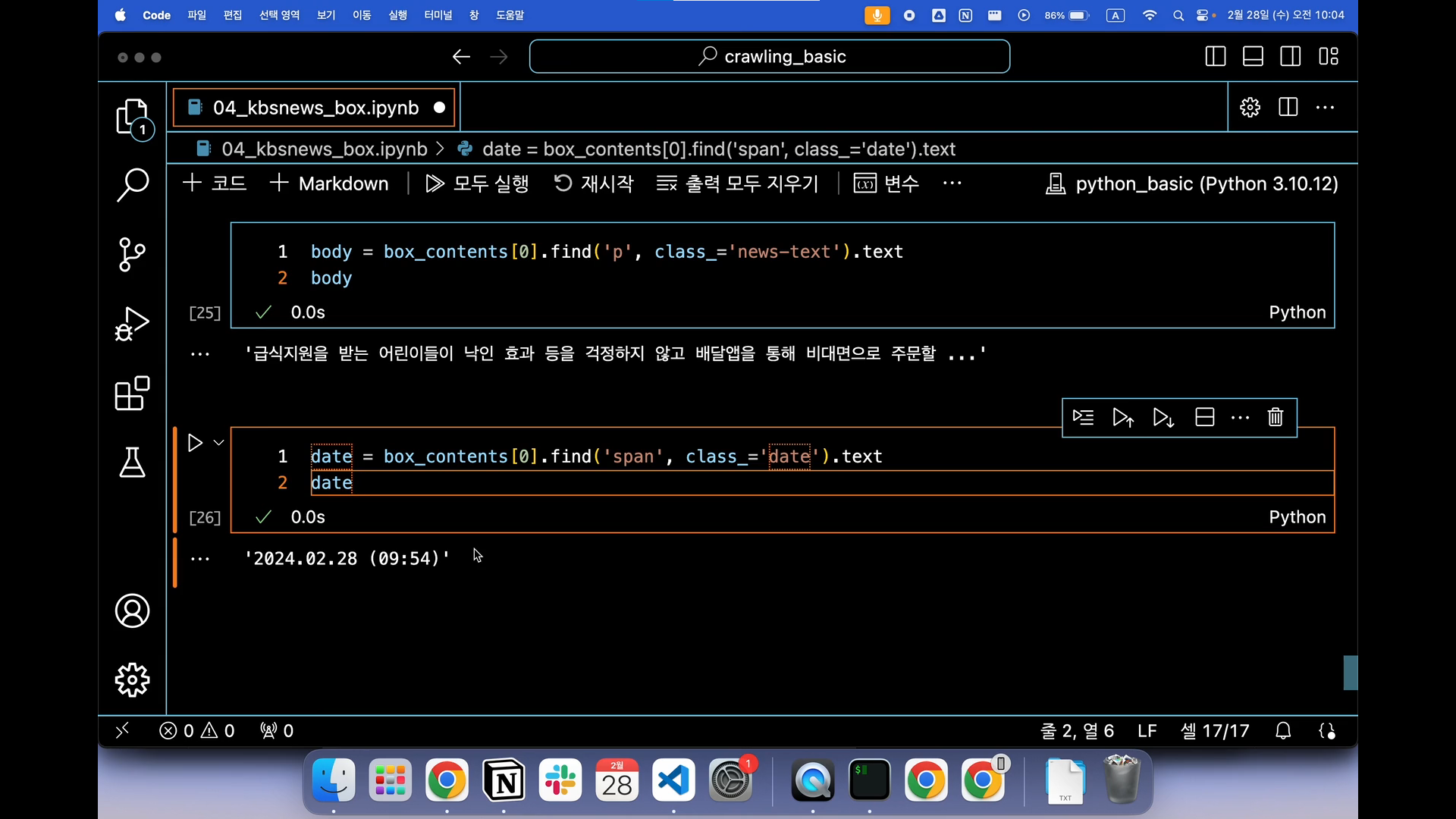The height and width of the screenshot is (819, 1456).
Task: Open the 터미널 menu in the menu bar
Action: pos(438,15)
